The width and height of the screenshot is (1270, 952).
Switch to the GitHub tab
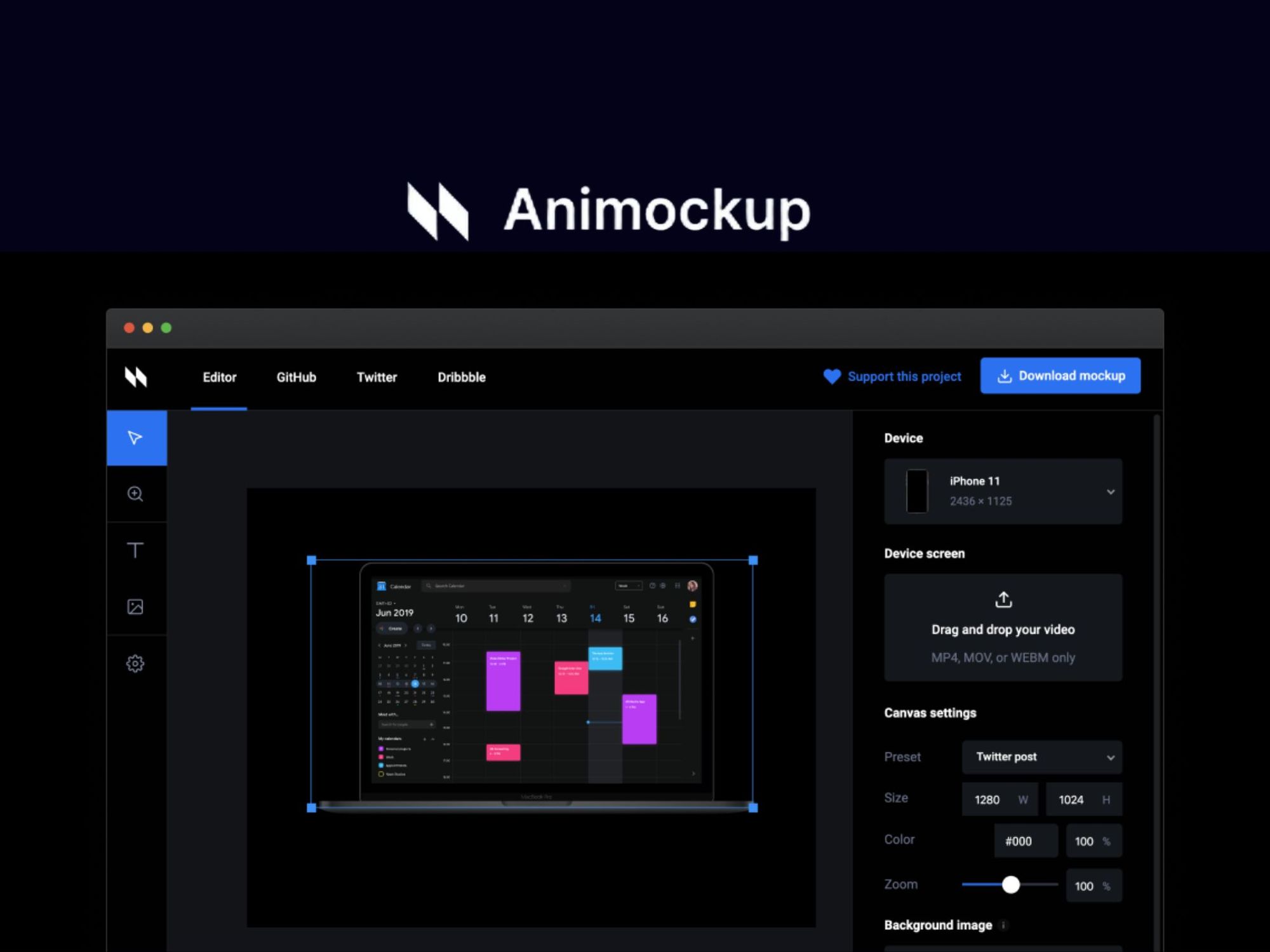point(296,377)
